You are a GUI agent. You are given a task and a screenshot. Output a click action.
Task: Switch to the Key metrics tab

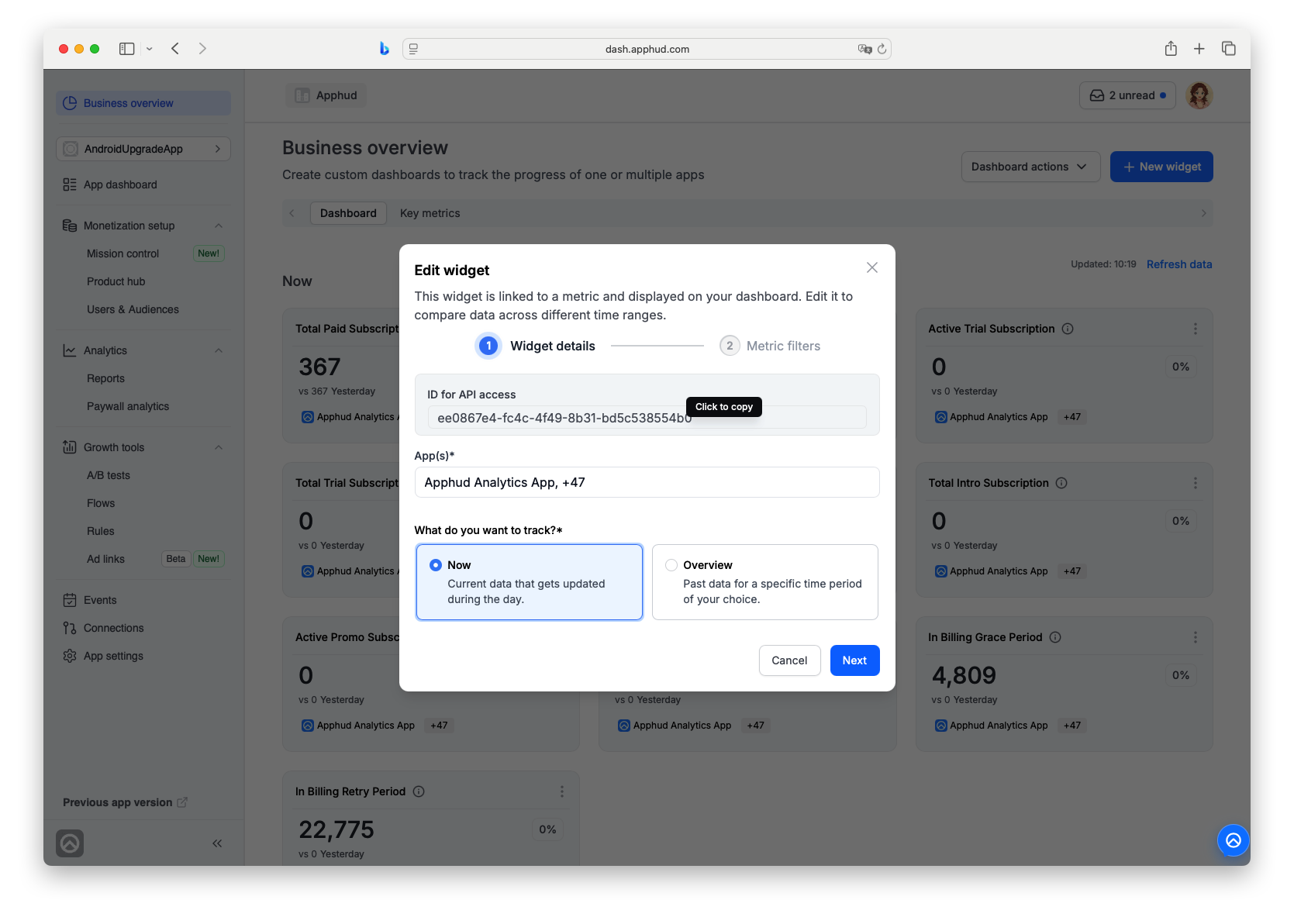(x=430, y=213)
